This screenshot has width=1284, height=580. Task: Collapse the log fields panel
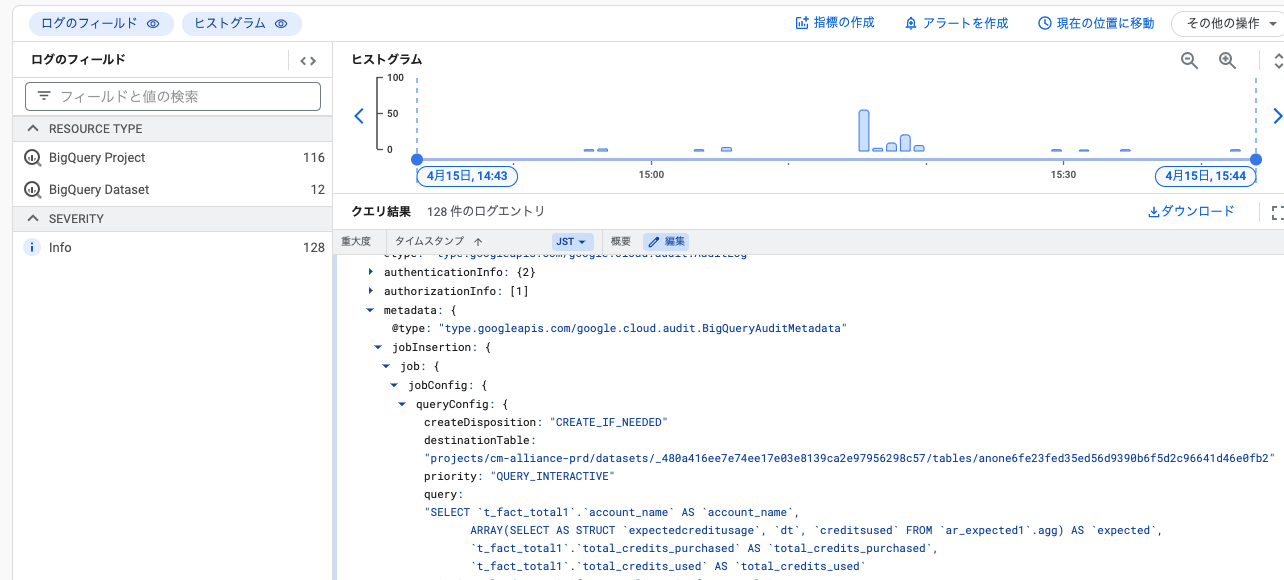(307, 59)
